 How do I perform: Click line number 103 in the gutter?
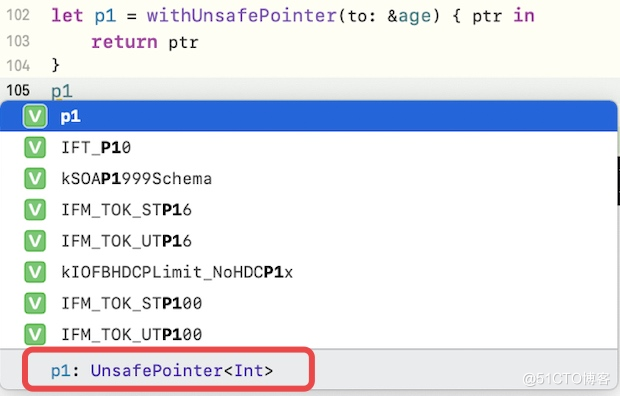click(18, 41)
